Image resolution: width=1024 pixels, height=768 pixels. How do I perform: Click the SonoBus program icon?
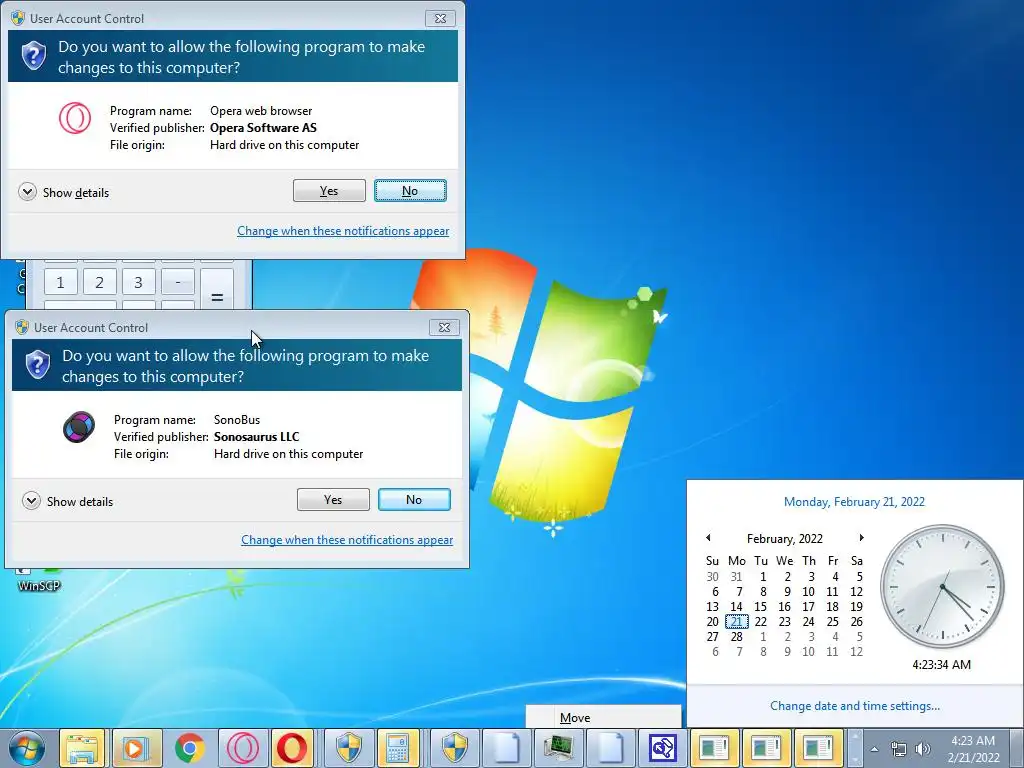coord(78,428)
